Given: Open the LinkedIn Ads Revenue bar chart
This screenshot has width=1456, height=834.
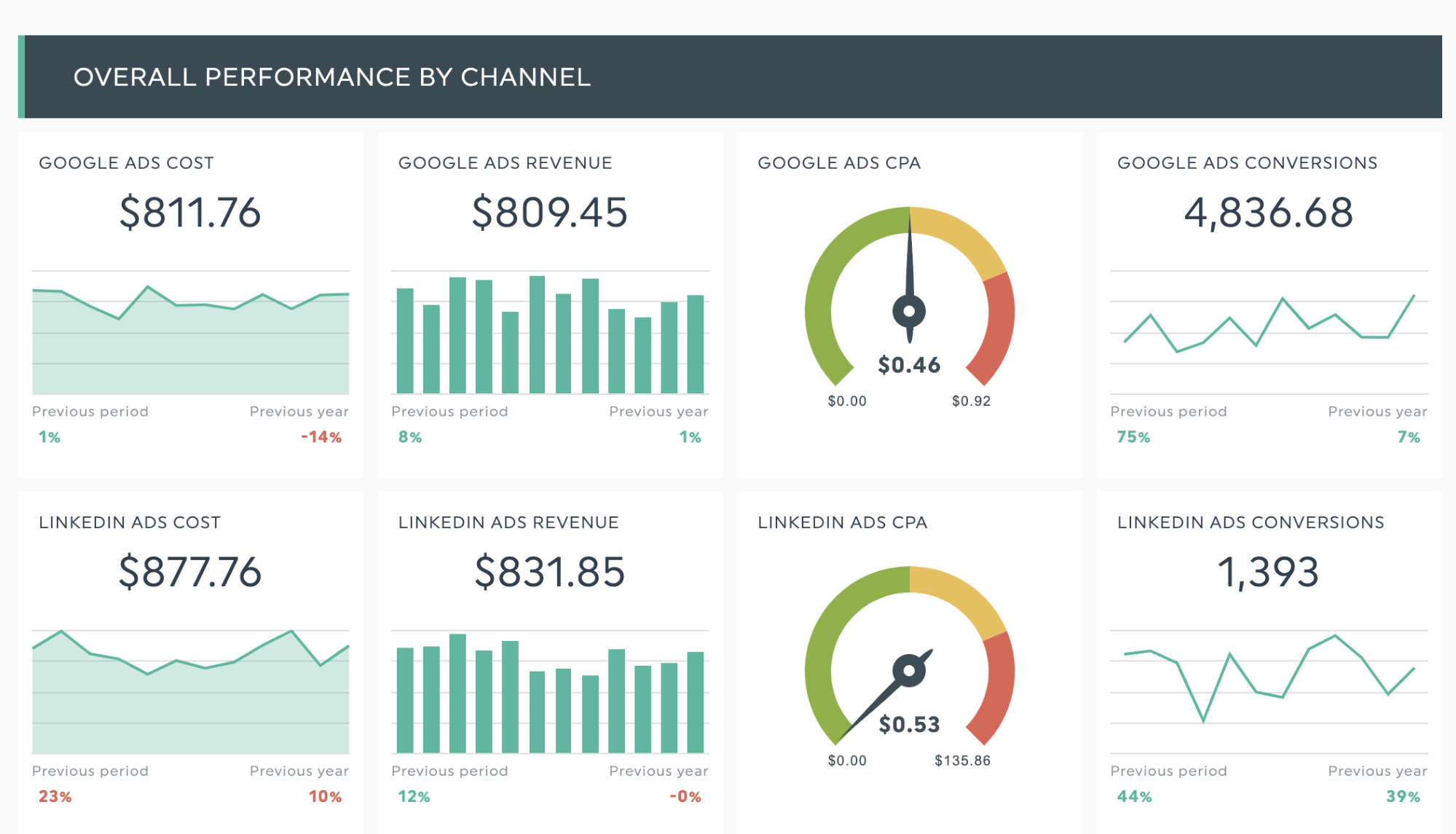Looking at the screenshot, I should click(x=550, y=692).
